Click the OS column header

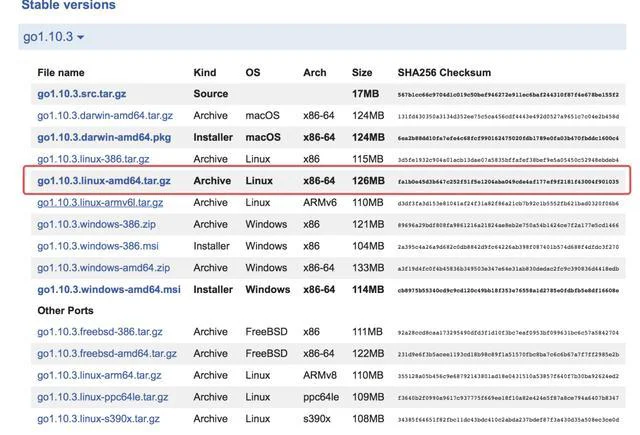coord(253,73)
